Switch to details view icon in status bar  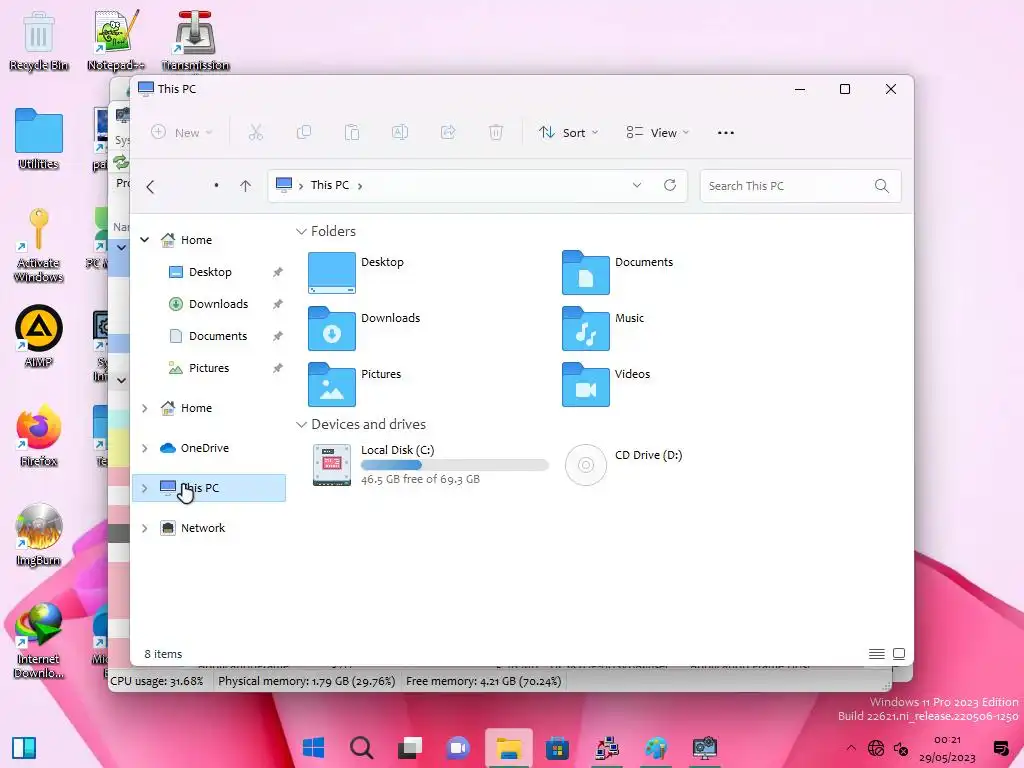pos(876,654)
